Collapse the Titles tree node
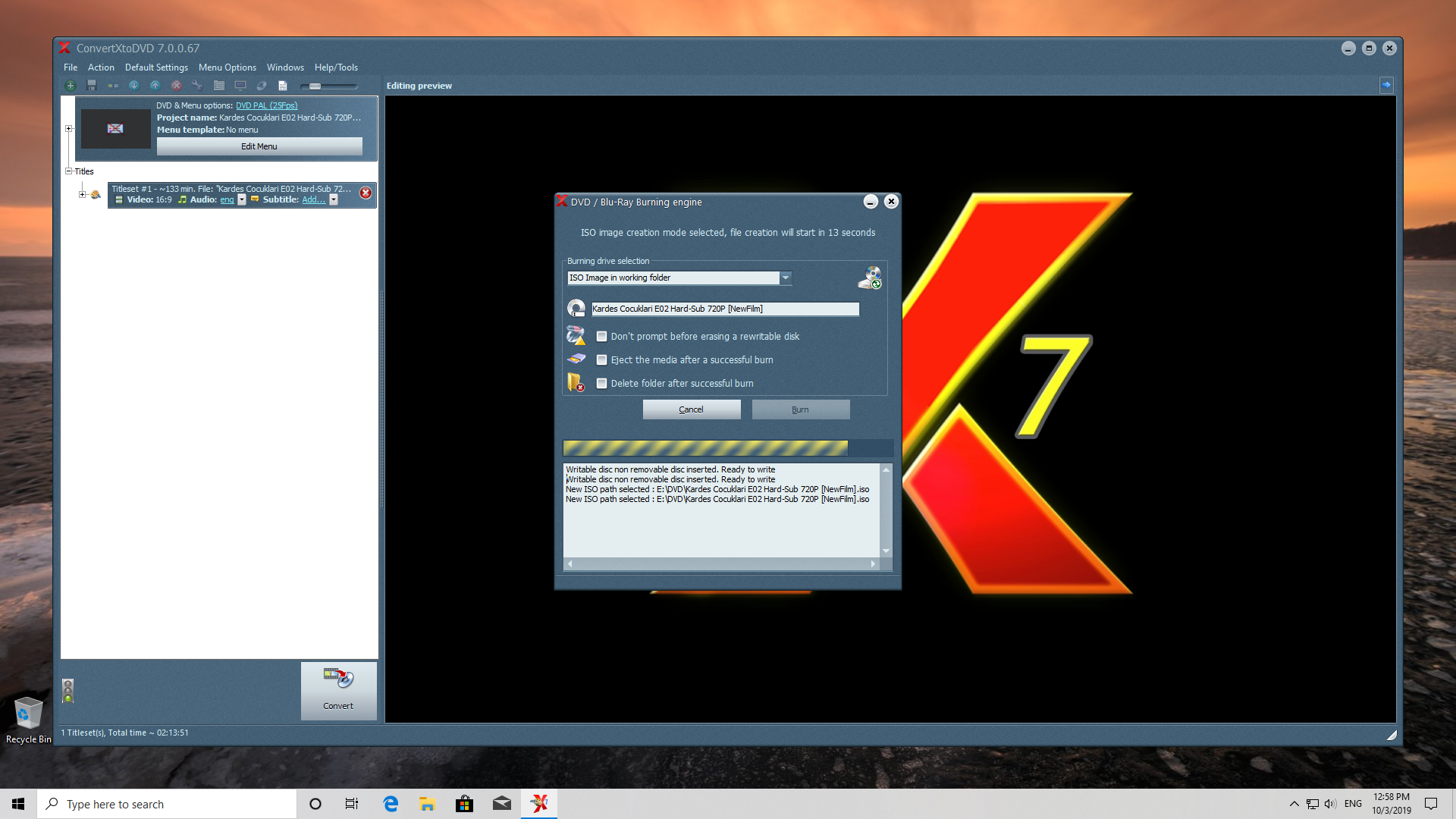The width and height of the screenshot is (1456, 819). click(x=68, y=171)
